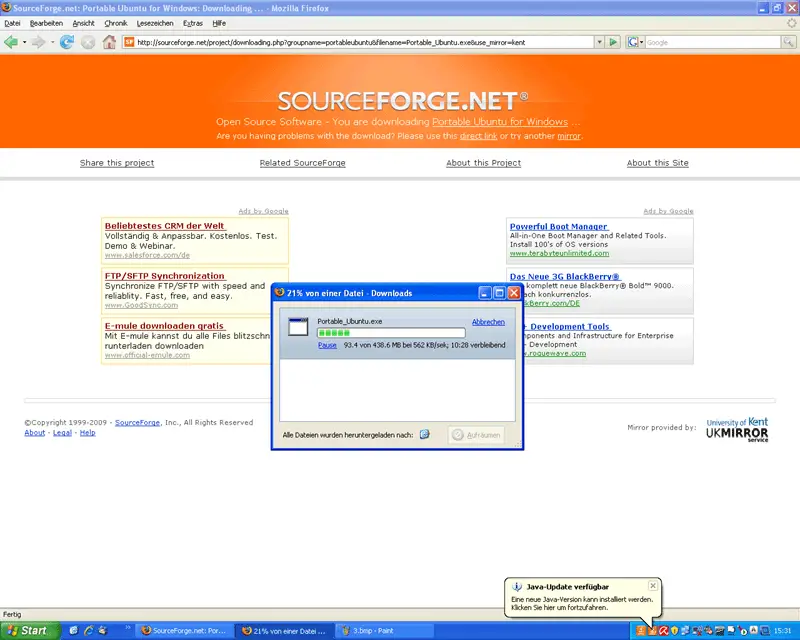Go back with the green Back arrow
Screen dimensions: 800x640
(11, 42)
